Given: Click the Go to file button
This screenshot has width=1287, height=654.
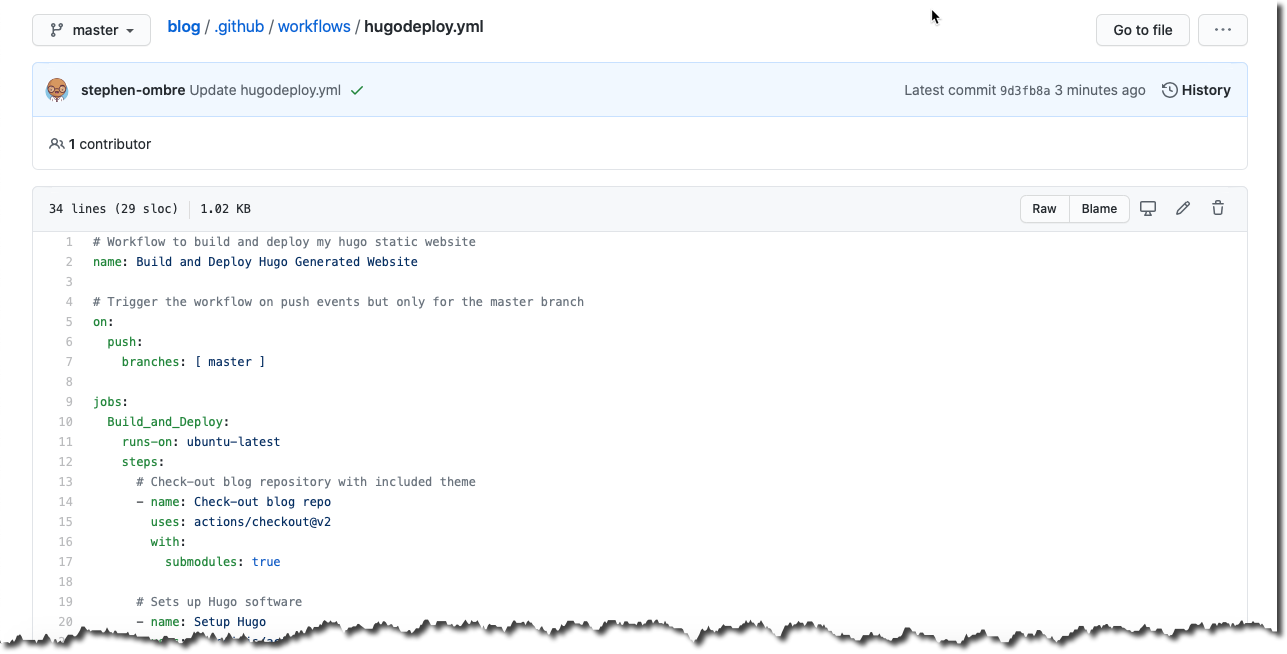Looking at the screenshot, I should [x=1143, y=30].
